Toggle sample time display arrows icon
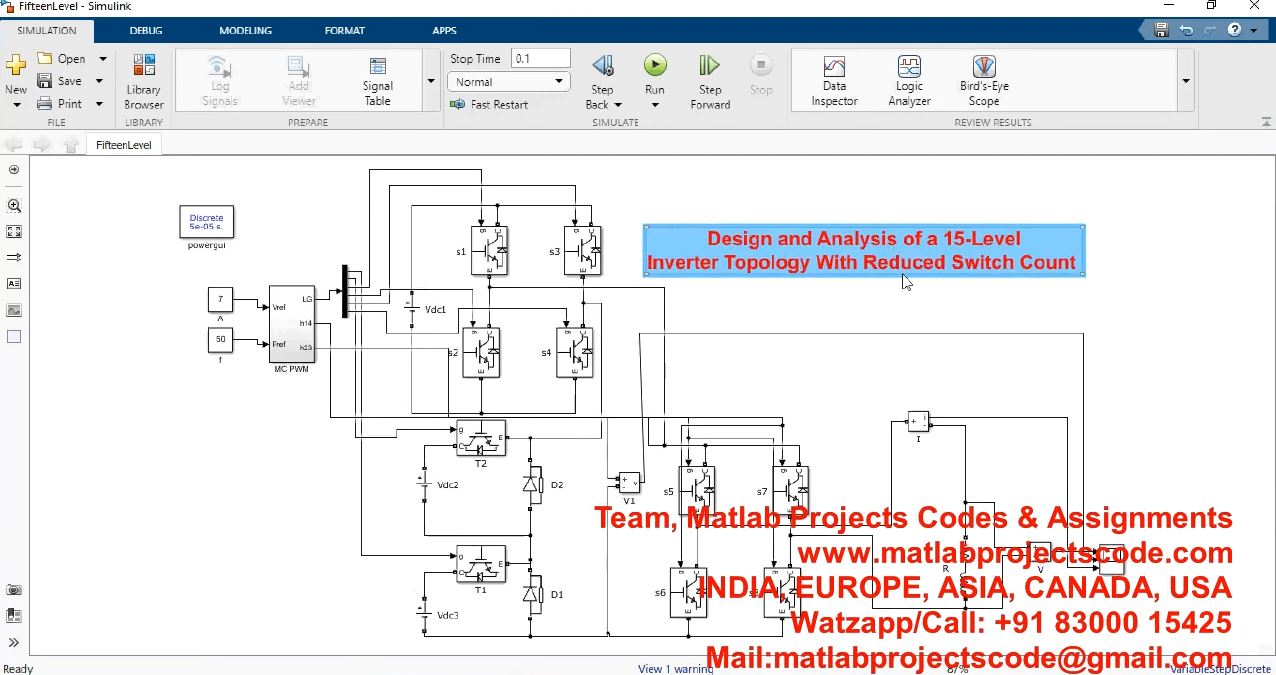1276x675 pixels. [x=14, y=258]
